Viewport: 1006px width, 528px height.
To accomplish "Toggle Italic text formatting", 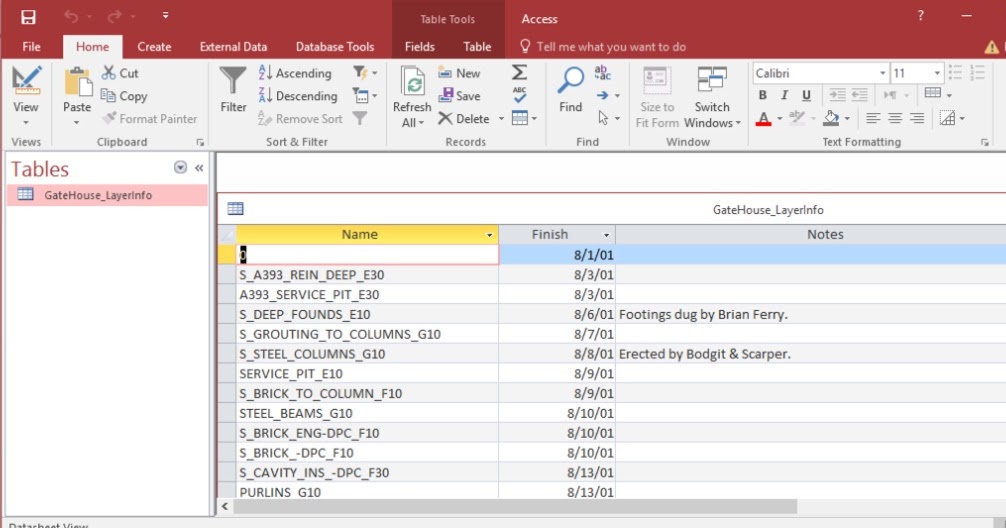I will click(x=784, y=96).
